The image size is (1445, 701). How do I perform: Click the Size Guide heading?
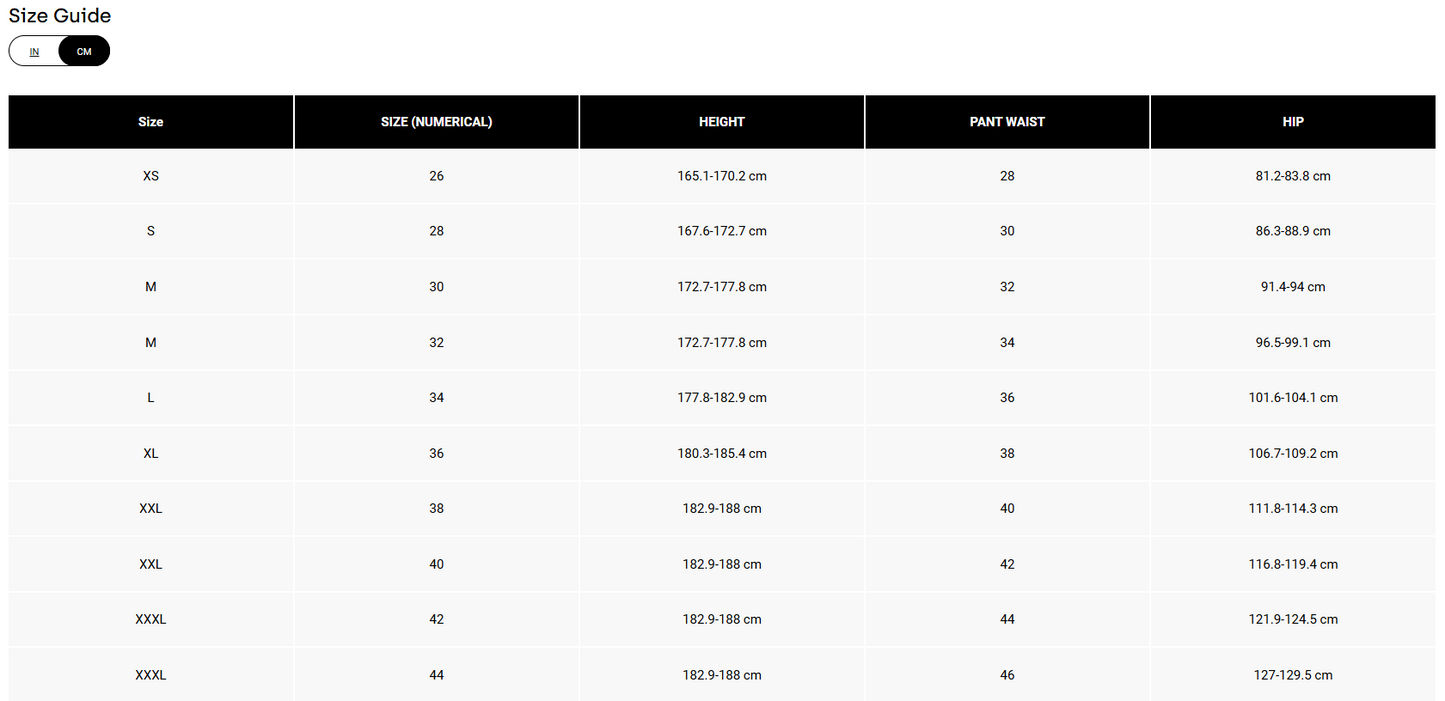click(x=60, y=16)
